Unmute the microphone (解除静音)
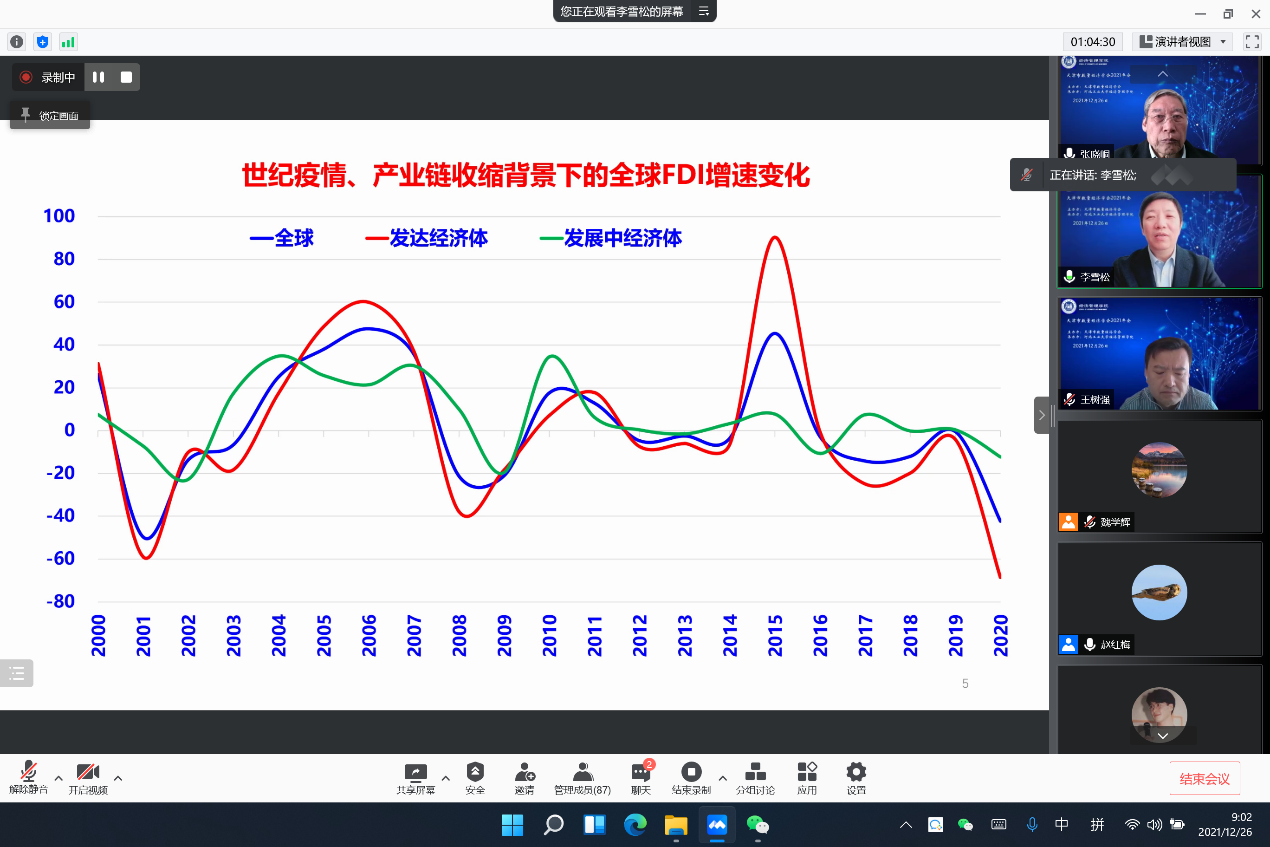The width and height of the screenshot is (1270, 847). click(x=29, y=777)
